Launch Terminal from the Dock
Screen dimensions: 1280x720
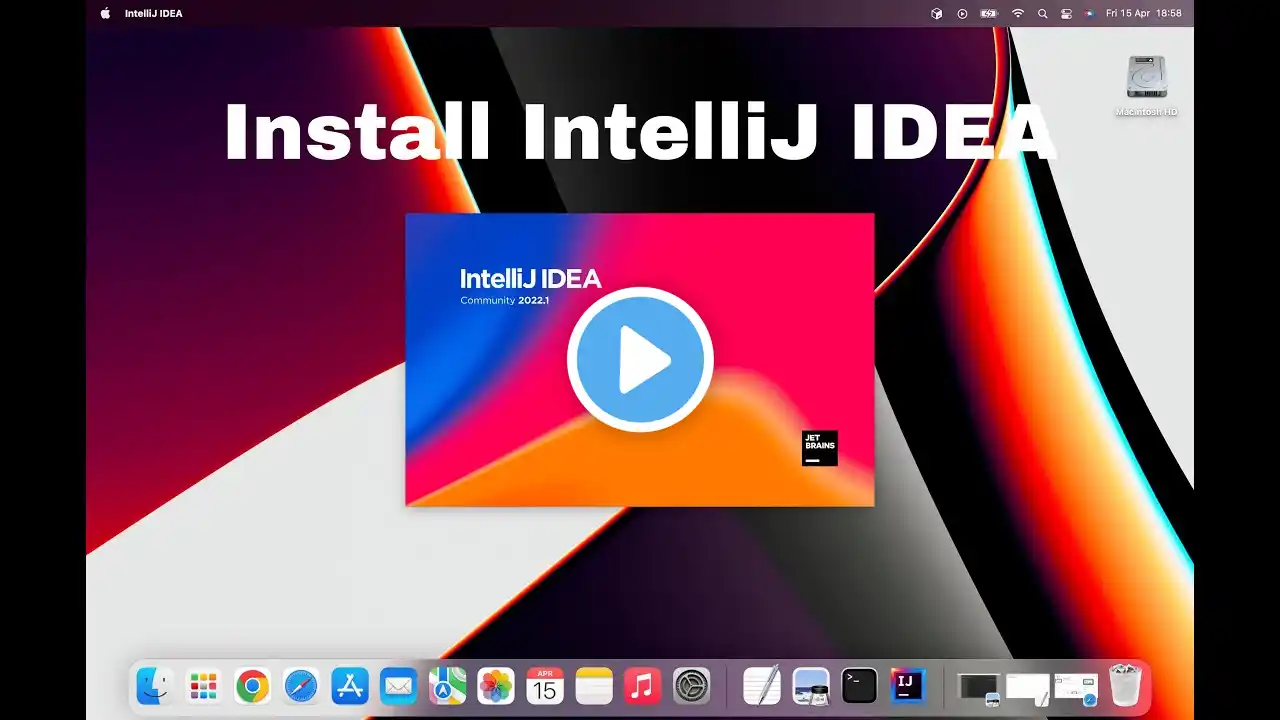pos(859,686)
